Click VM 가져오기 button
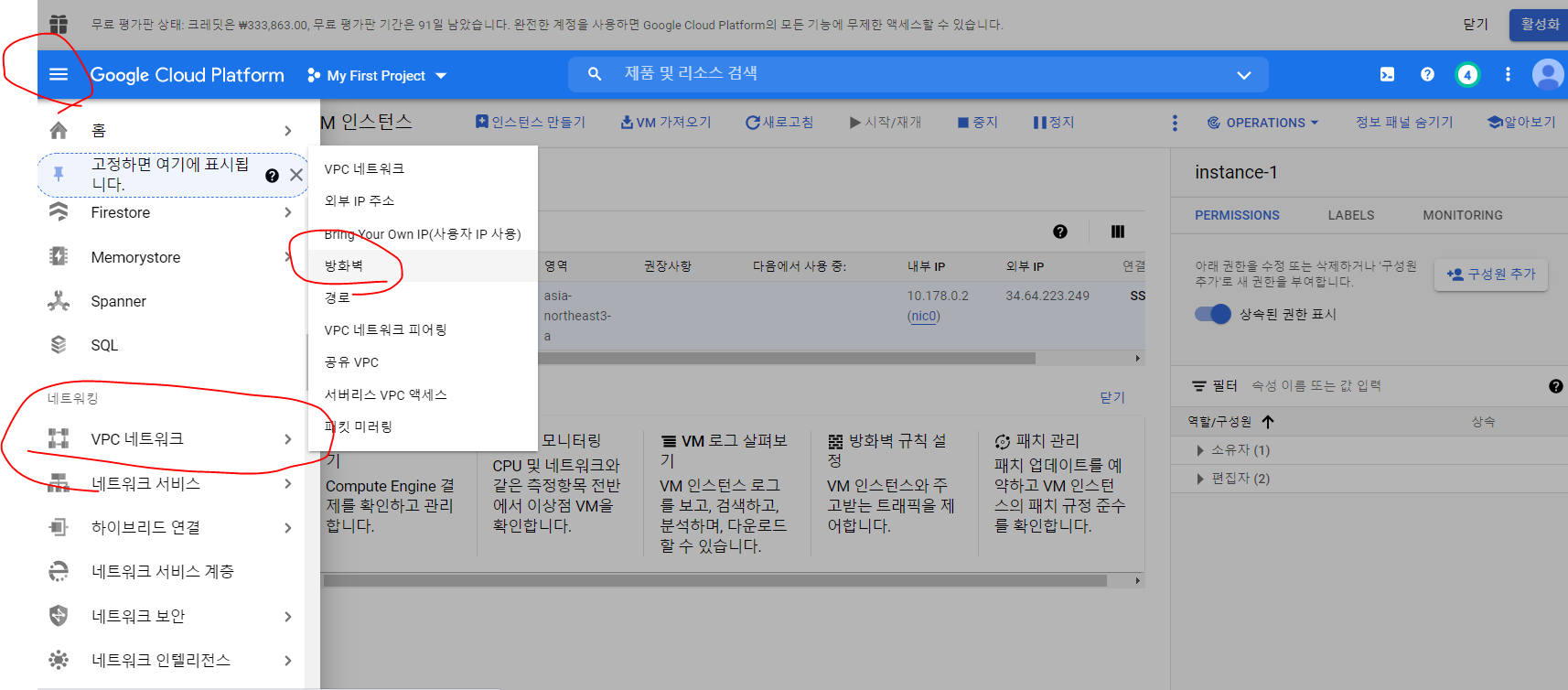 (x=665, y=122)
